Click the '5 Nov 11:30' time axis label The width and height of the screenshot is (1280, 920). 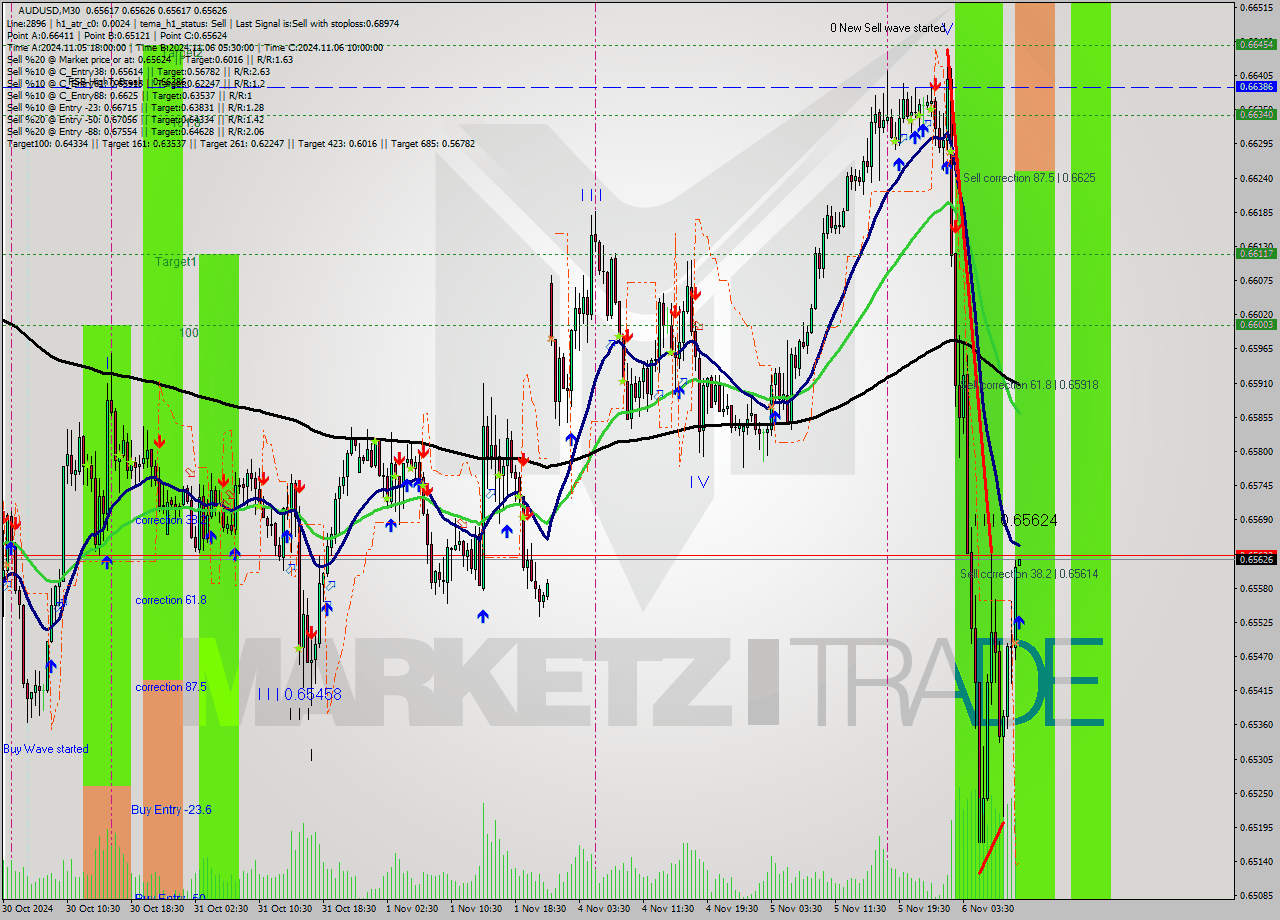(x=860, y=909)
